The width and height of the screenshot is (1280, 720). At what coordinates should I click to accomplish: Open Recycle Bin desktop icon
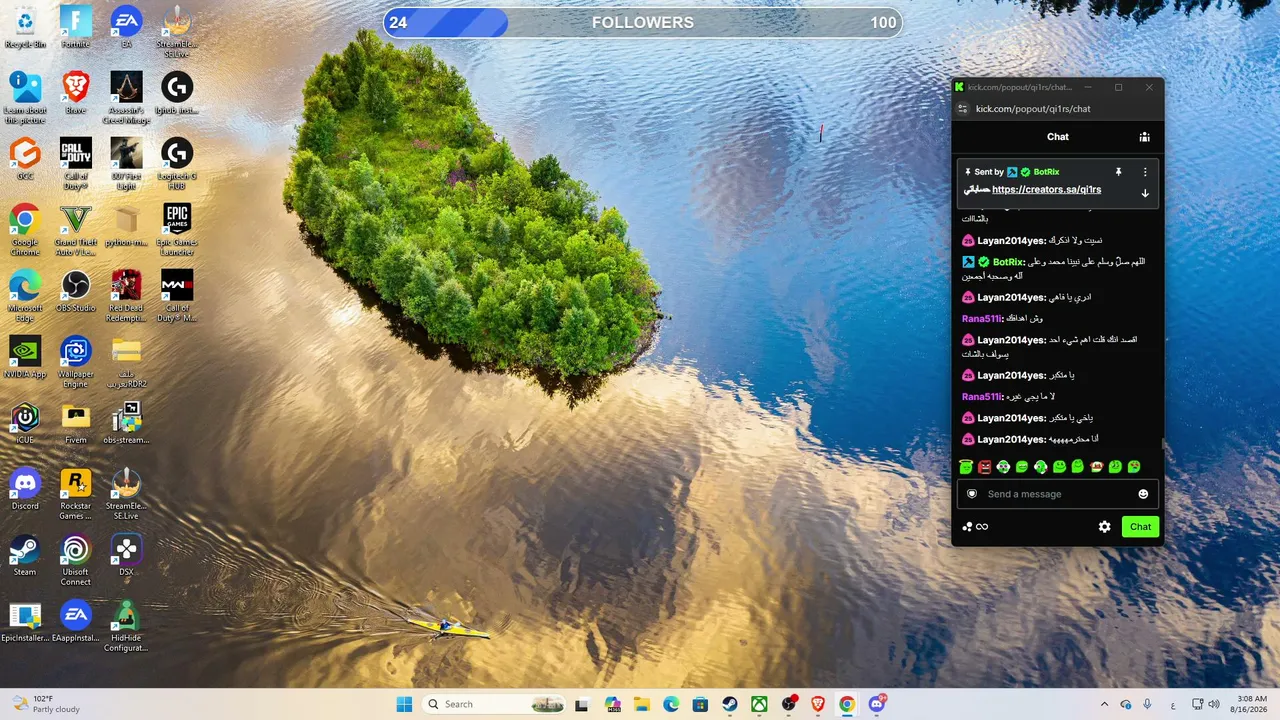point(25,27)
